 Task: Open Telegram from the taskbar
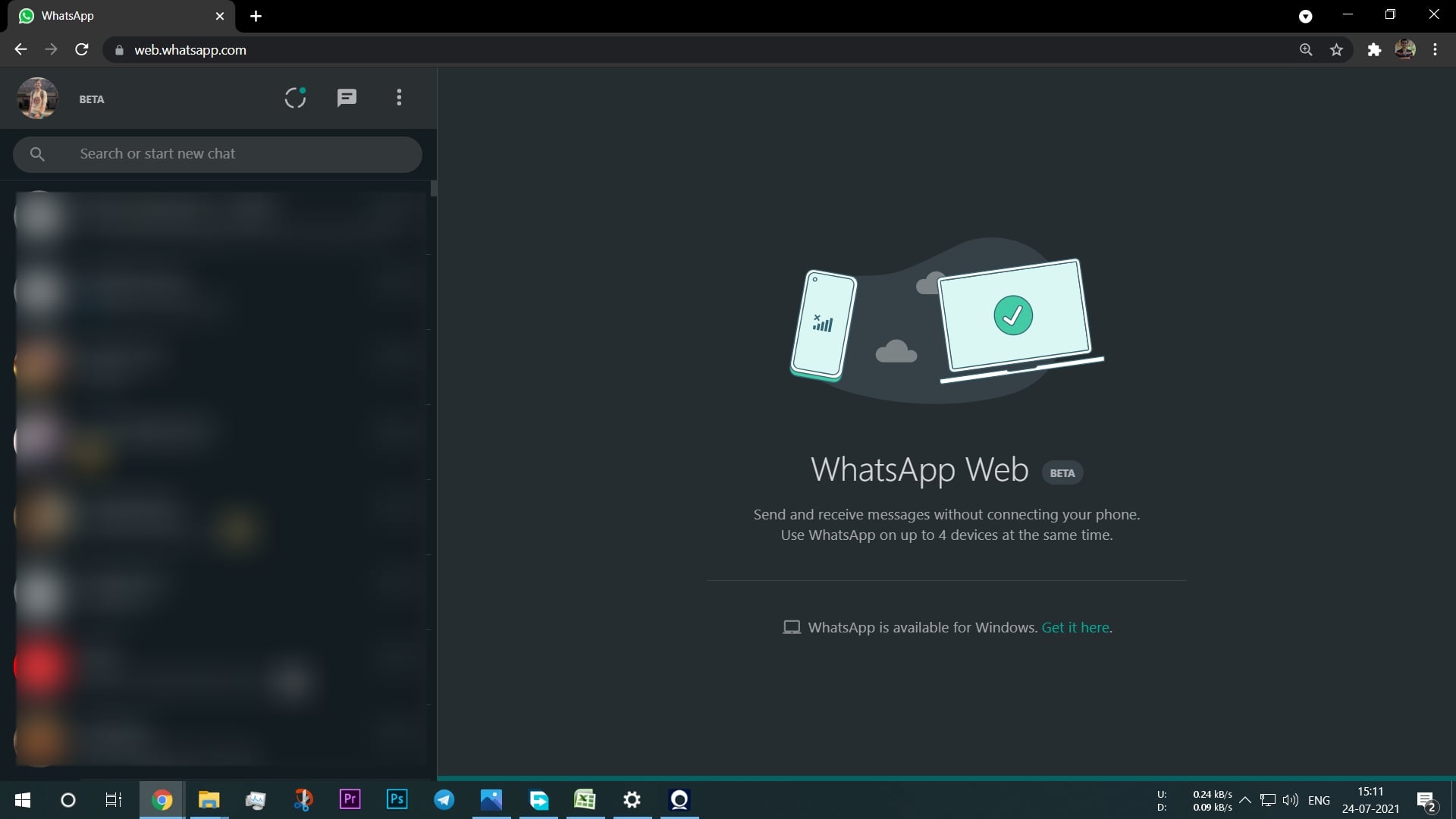tap(444, 800)
